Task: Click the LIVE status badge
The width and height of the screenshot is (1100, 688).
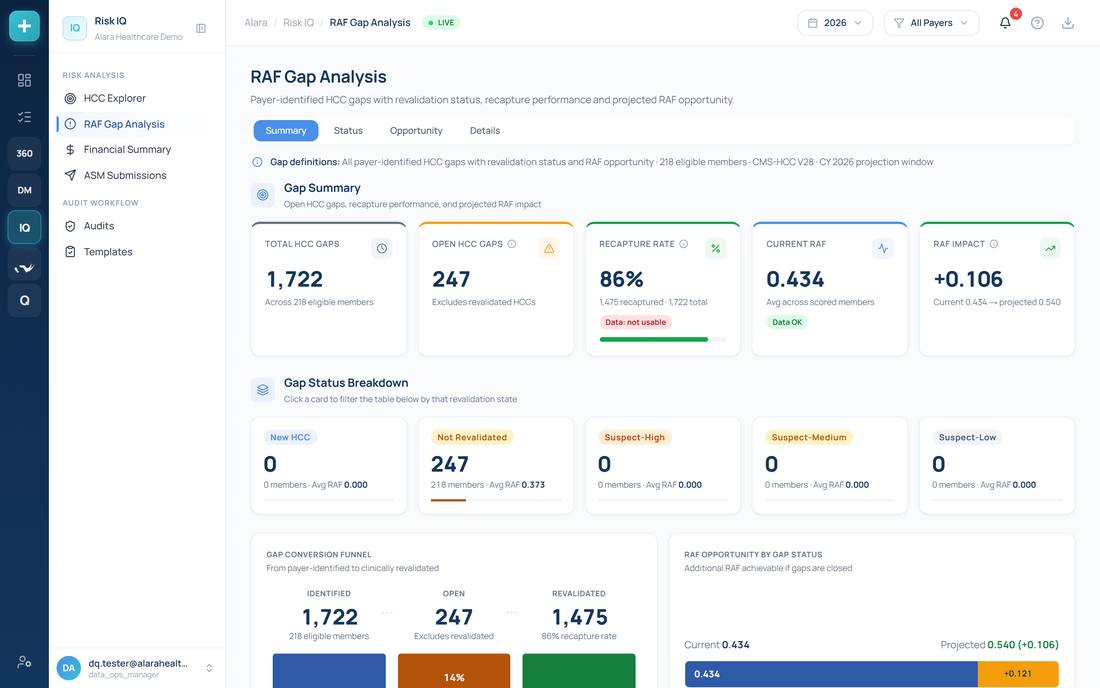Action: click(441, 22)
